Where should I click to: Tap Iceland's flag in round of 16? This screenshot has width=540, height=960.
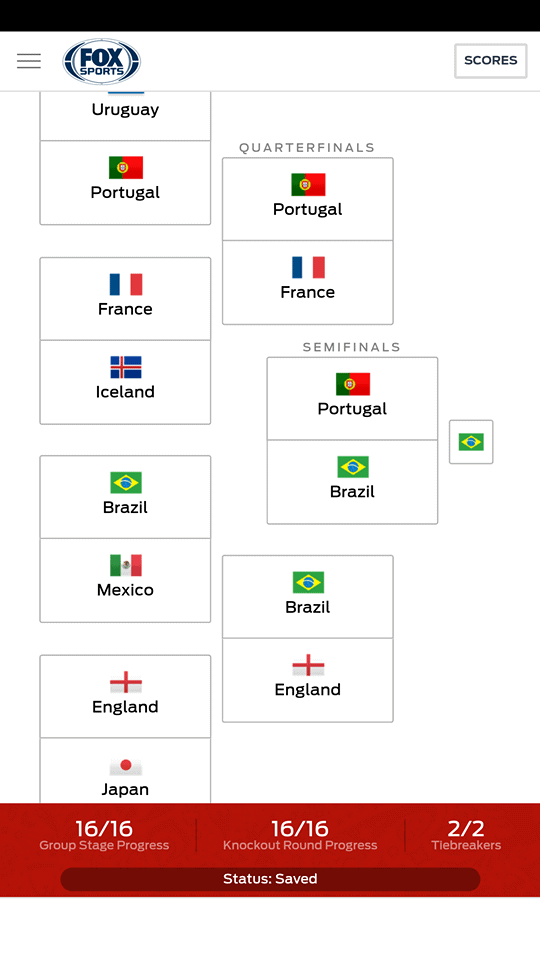click(126, 367)
